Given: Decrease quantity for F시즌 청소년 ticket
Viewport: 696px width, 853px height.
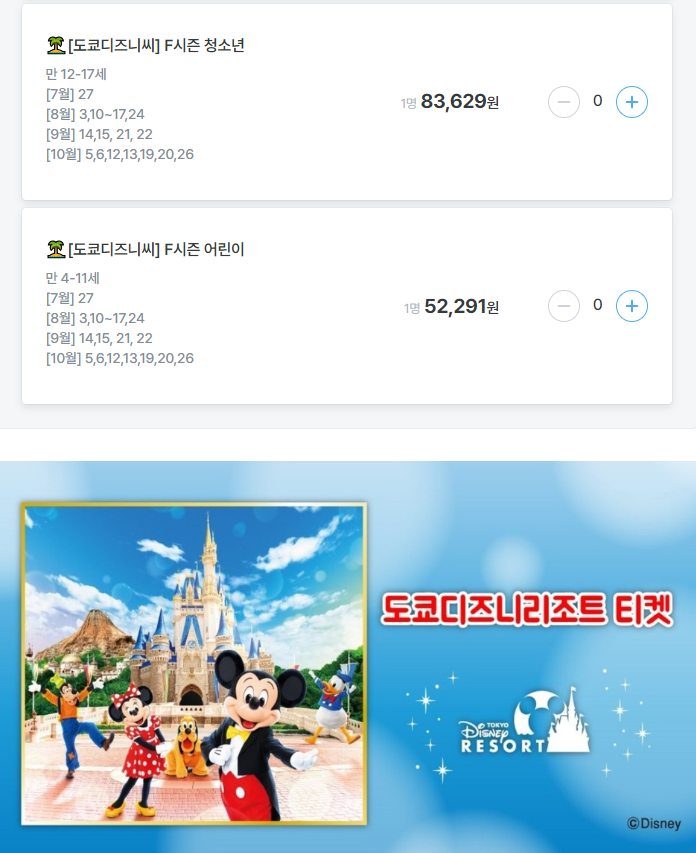Looking at the screenshot, I should (564, 102).
